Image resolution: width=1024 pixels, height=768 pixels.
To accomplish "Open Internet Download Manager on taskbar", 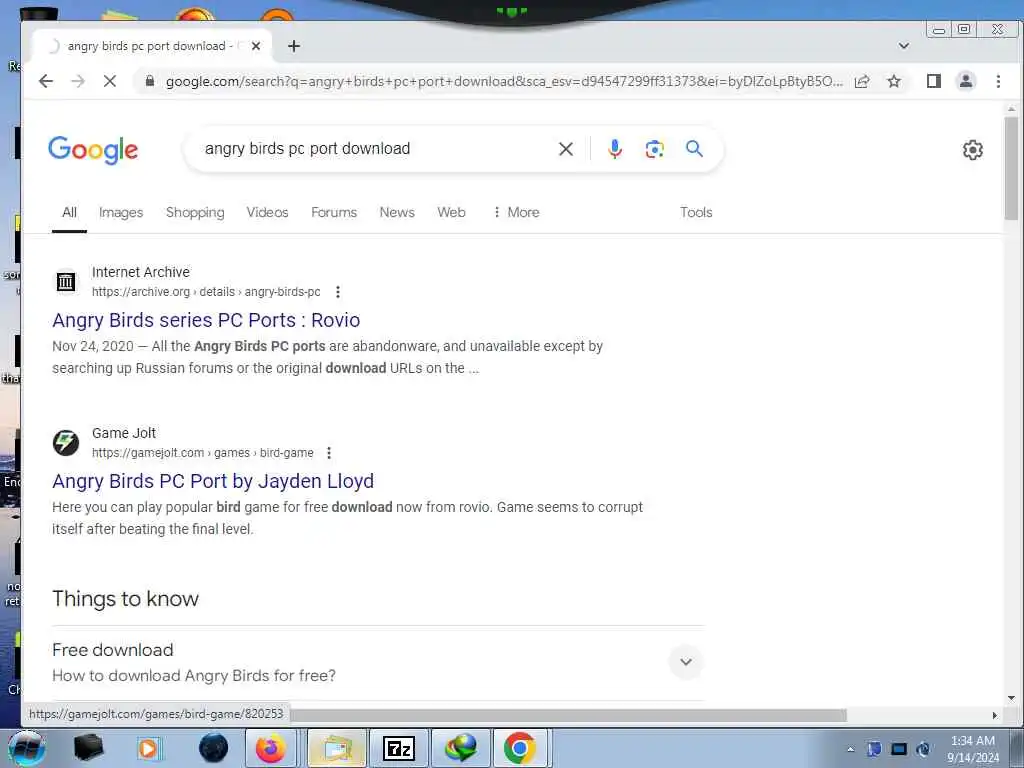I will [x=460, y=748].
